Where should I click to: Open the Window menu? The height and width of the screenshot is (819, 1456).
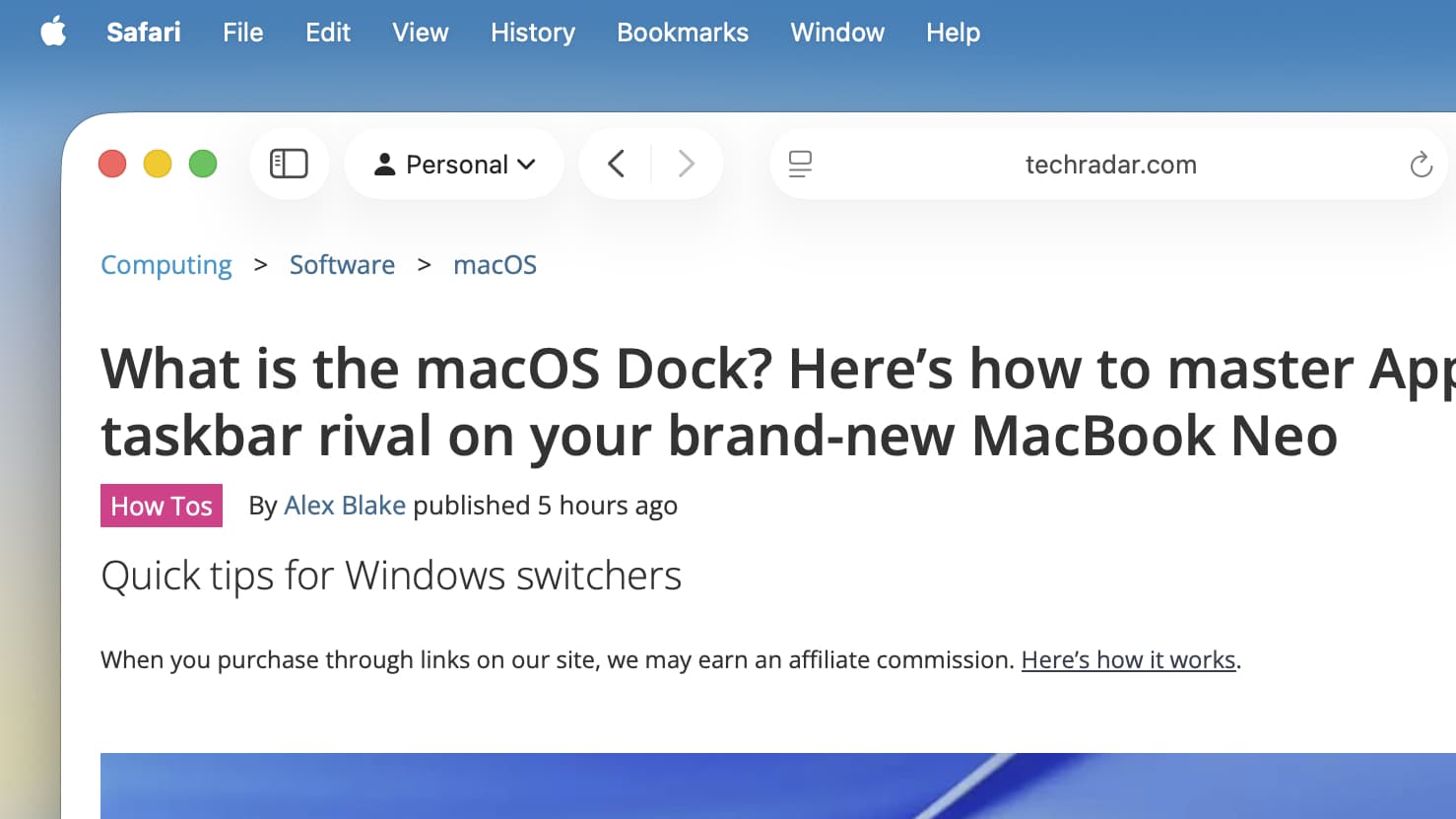pos(836,33)
